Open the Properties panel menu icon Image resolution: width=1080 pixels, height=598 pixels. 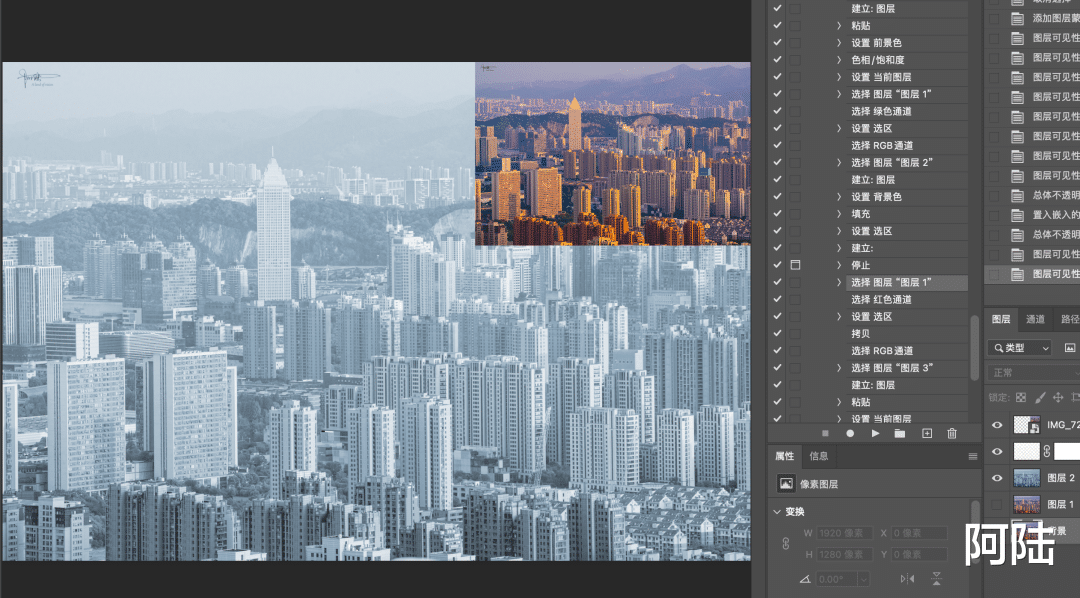pos(973,456)
